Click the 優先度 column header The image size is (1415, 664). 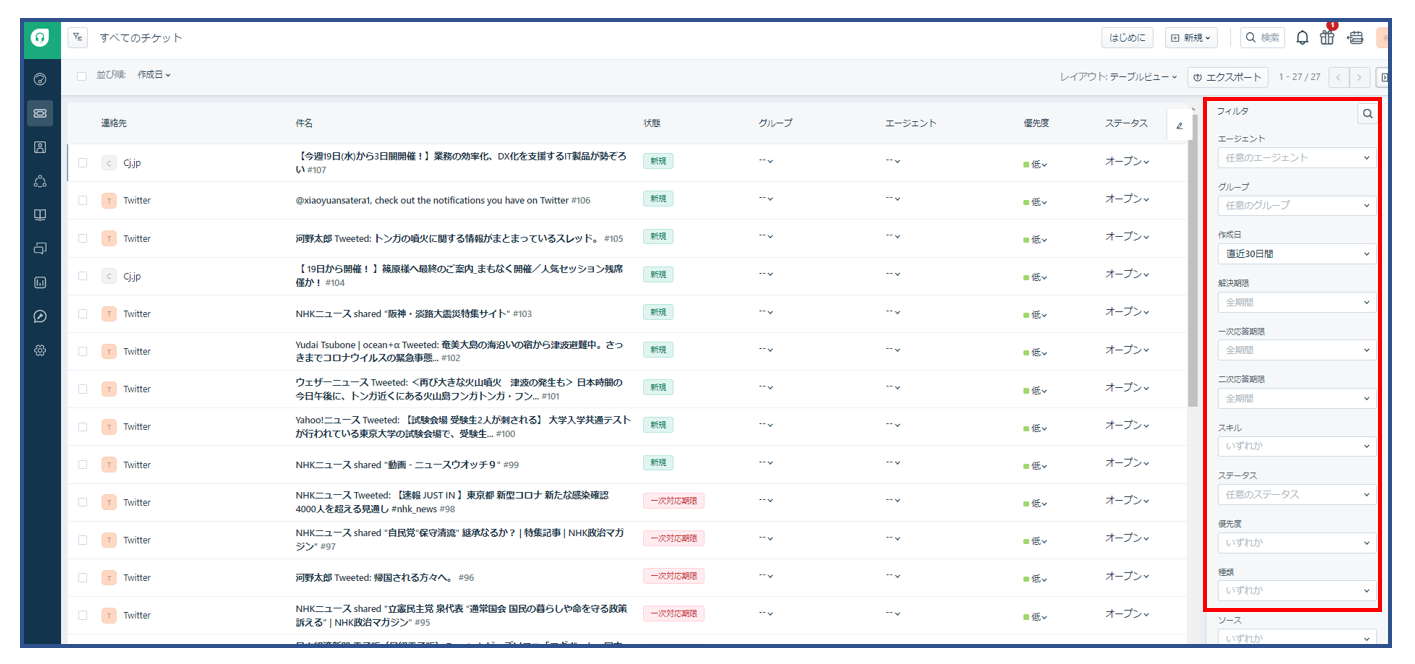(1035, 123)
